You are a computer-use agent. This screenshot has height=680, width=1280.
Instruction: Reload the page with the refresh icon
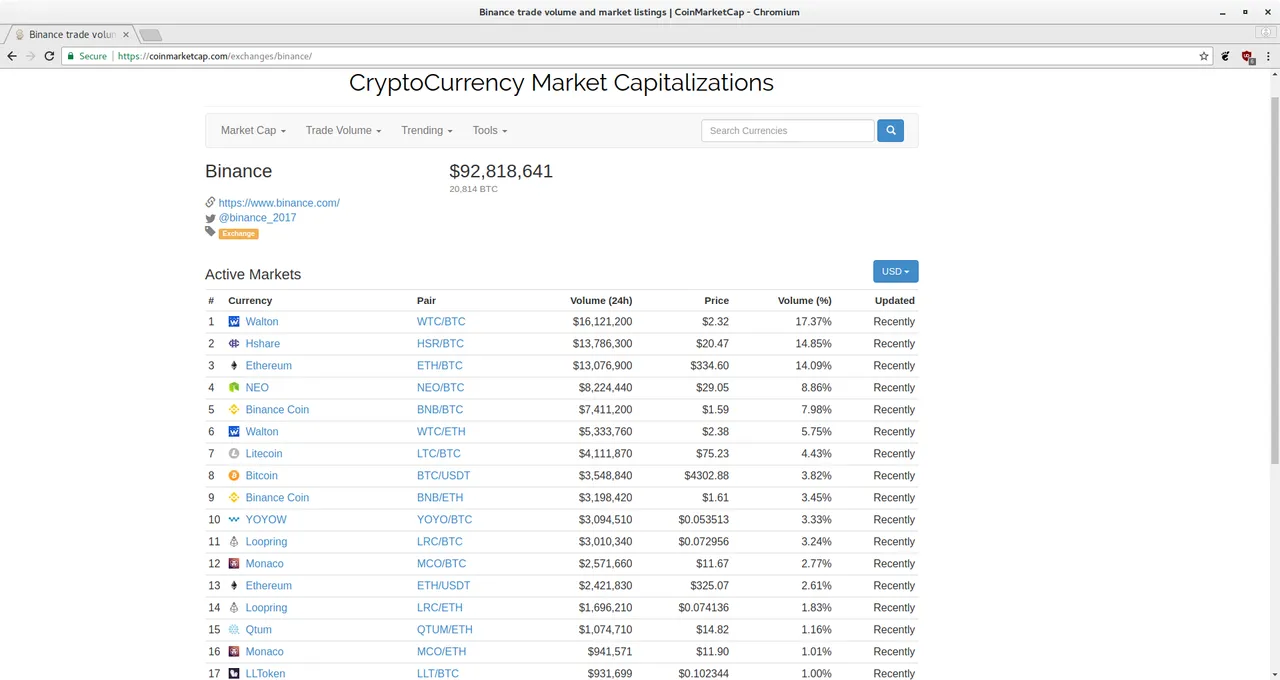49,56
